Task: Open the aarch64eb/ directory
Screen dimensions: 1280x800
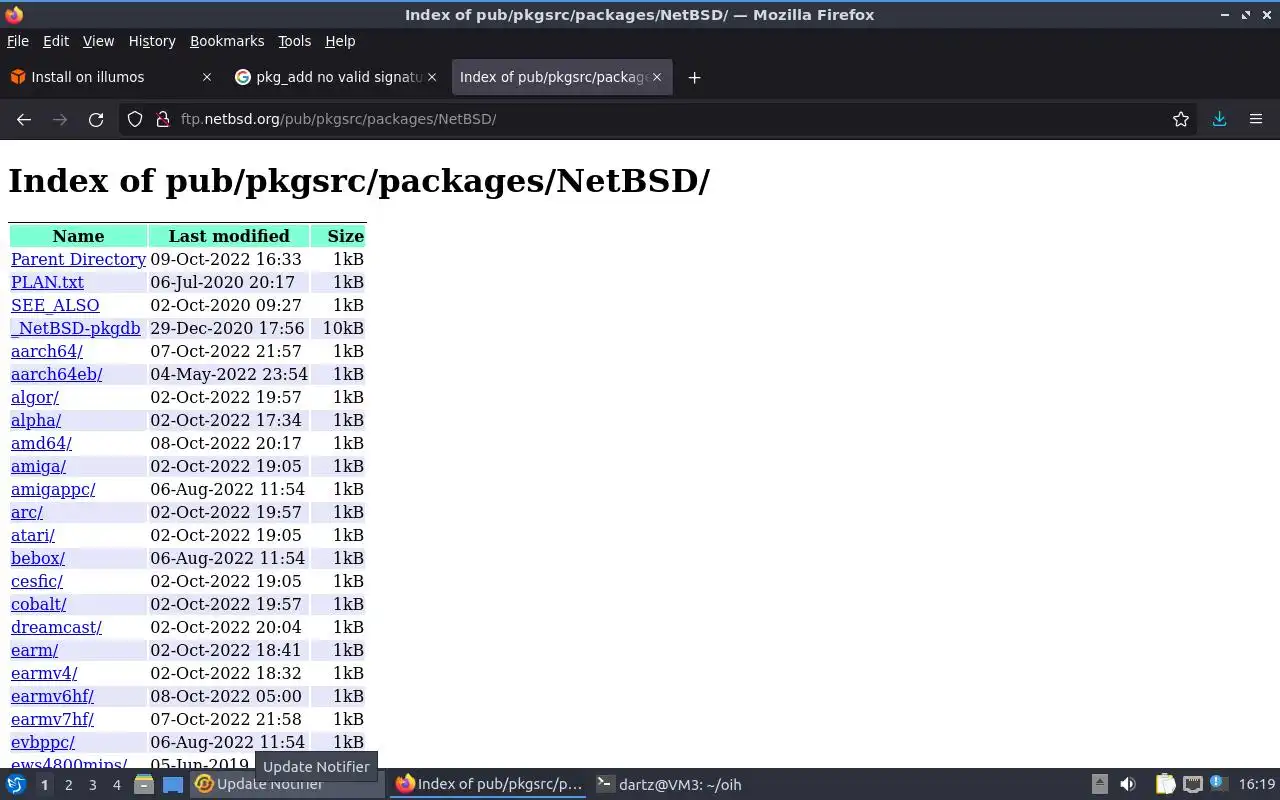Action: click(x=56, y=374)
